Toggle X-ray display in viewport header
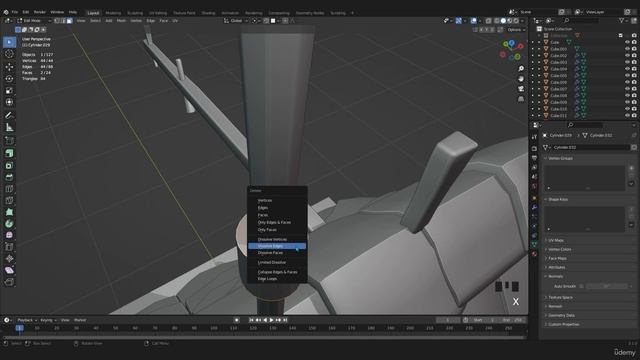Screen dimensions: 640x360 pyautogui.click(x=488, y=20)
